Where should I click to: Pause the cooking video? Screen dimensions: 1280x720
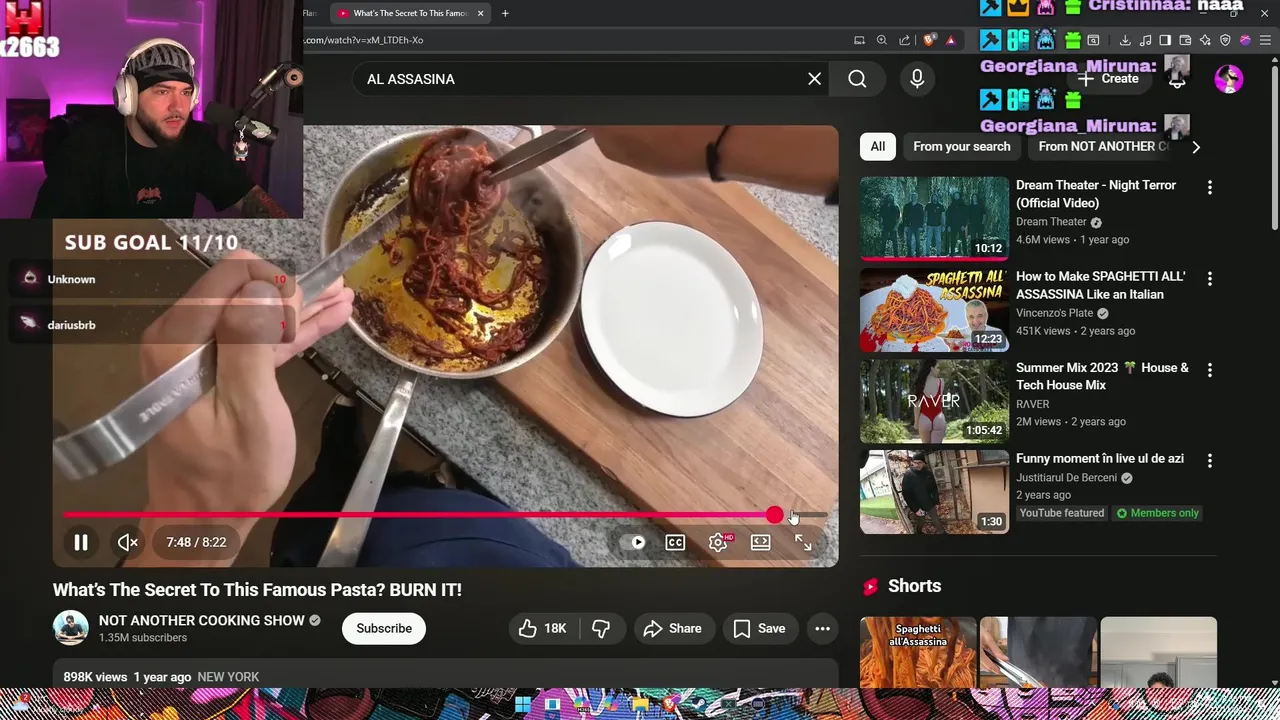(81, 542)
